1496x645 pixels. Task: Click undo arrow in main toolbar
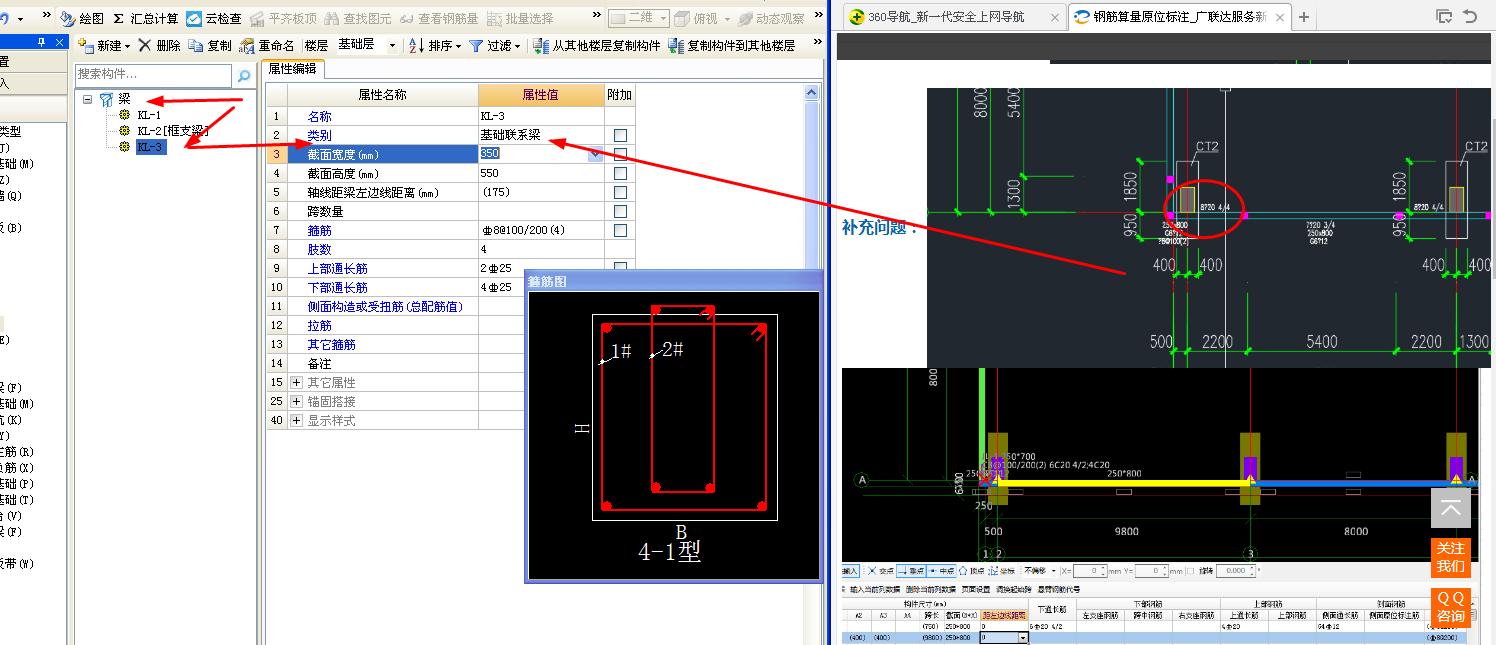4,18
